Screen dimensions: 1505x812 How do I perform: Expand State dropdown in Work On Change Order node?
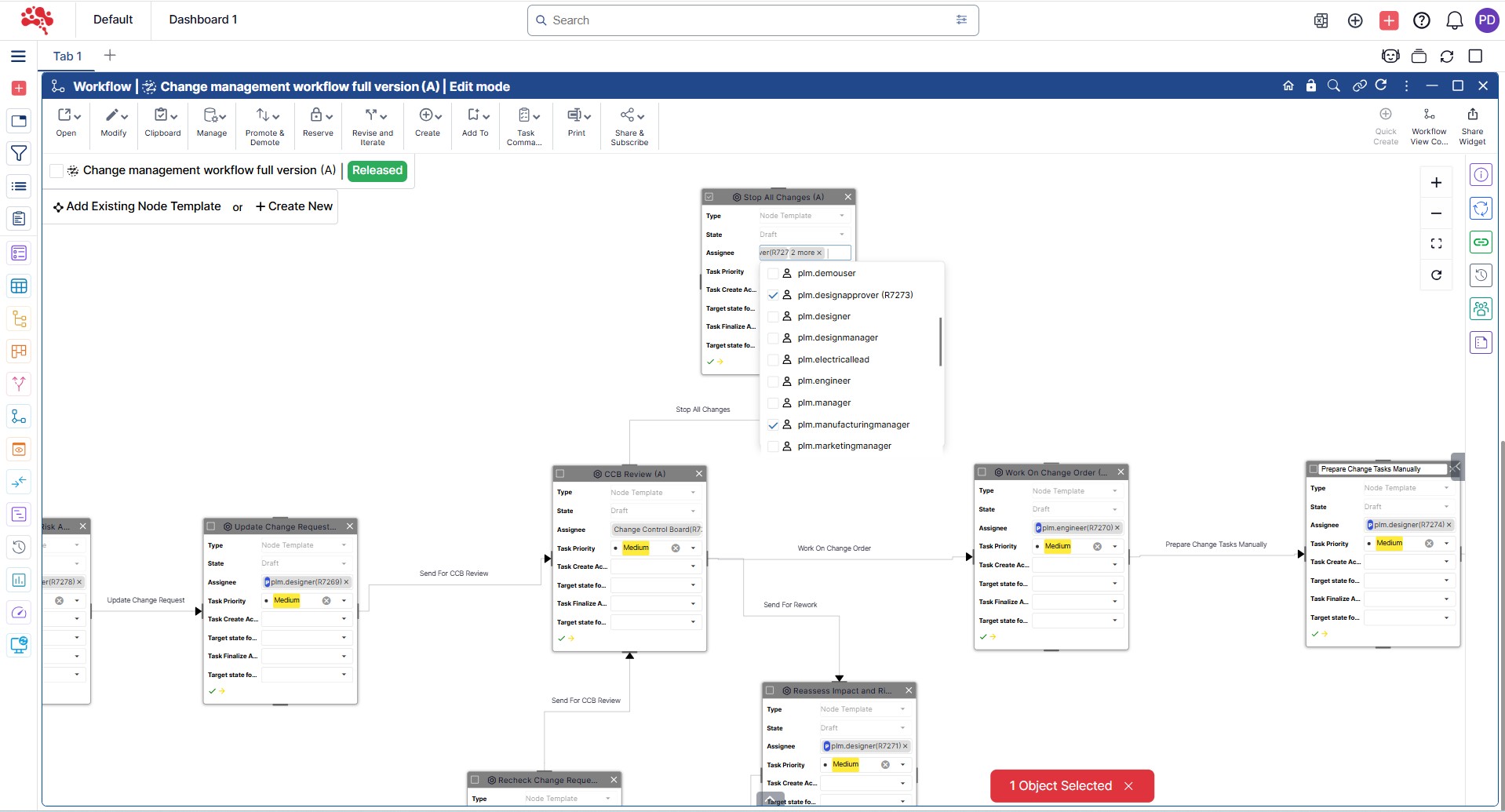[1114, 509]
